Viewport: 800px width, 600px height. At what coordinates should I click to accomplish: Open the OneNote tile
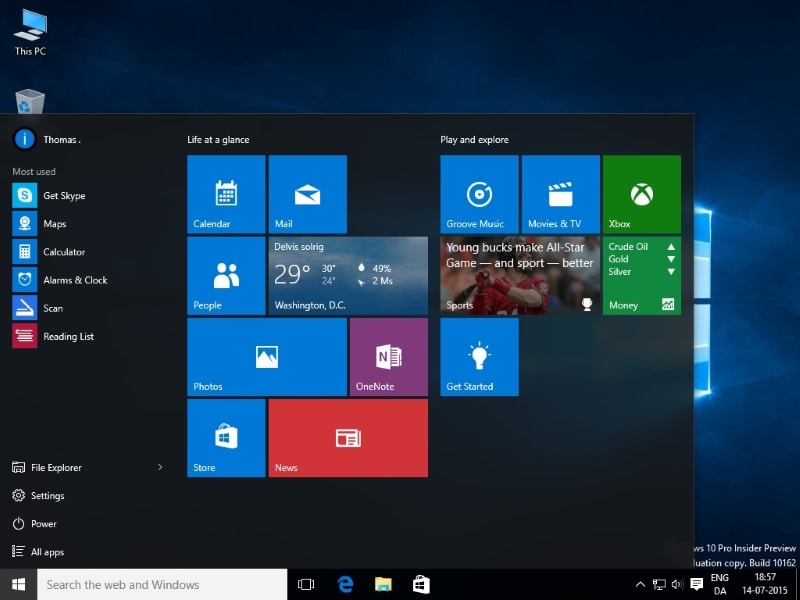(388, 356)
